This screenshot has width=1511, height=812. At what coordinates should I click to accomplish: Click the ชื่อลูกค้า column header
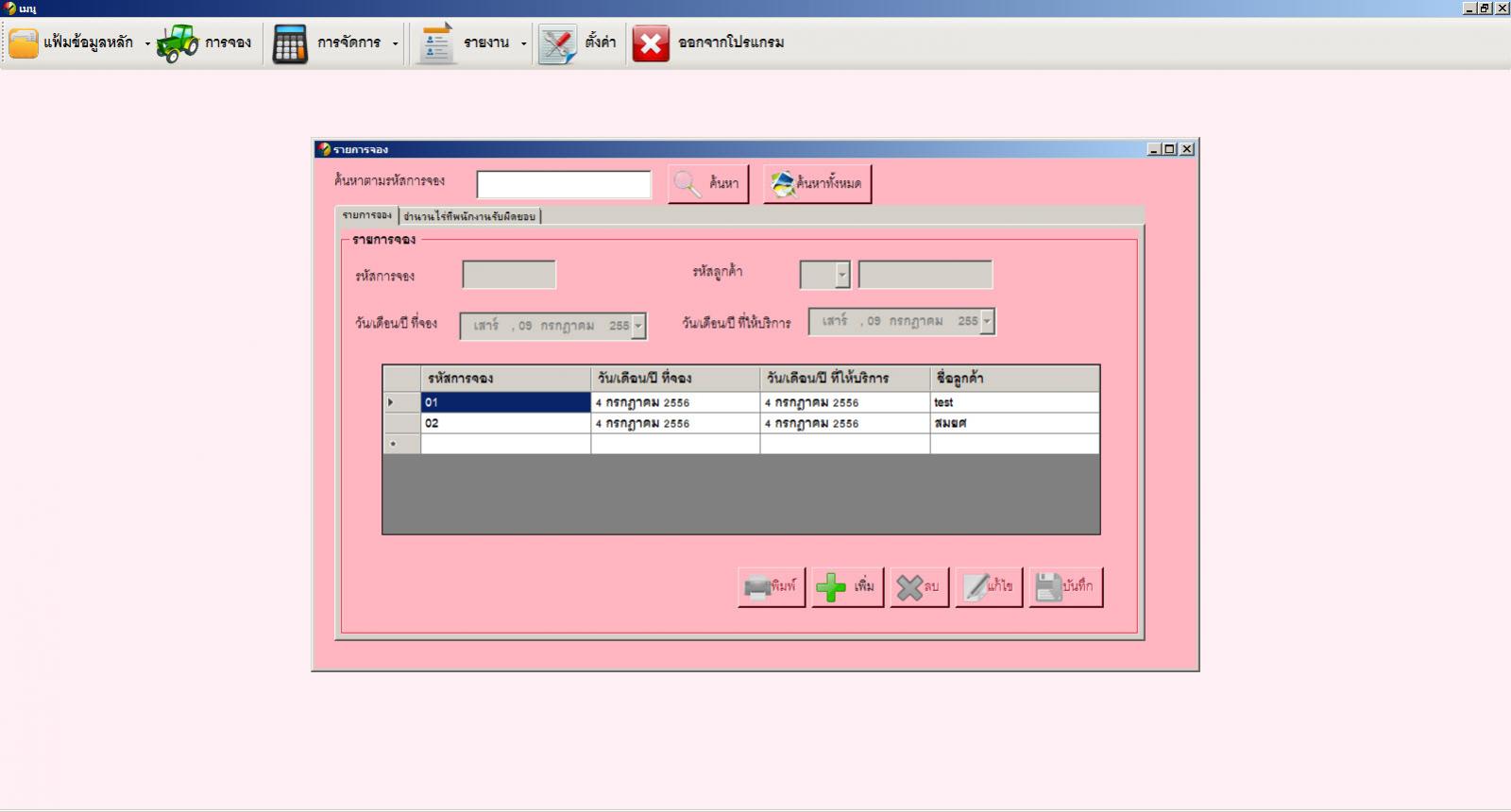(1014, 379)
